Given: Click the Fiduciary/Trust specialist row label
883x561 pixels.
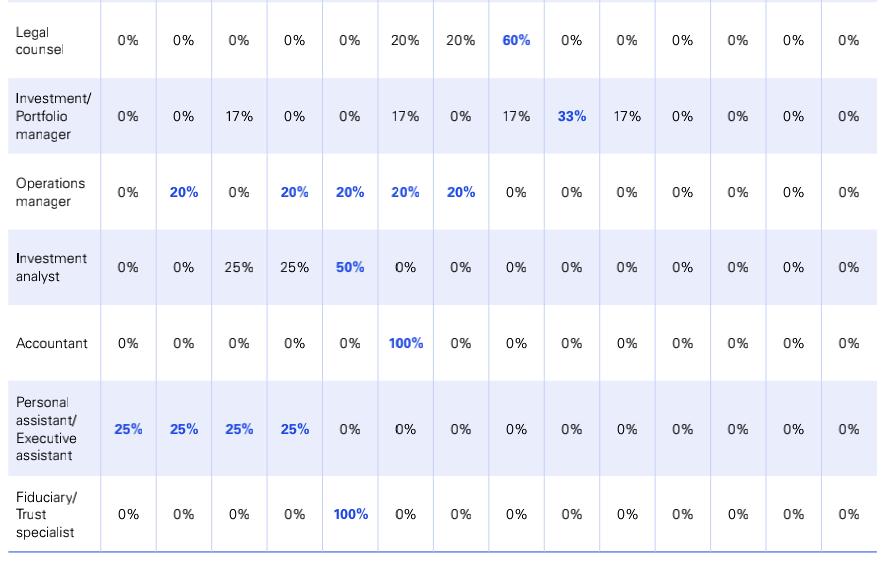Looking at the screenshot, I should 46,514.
